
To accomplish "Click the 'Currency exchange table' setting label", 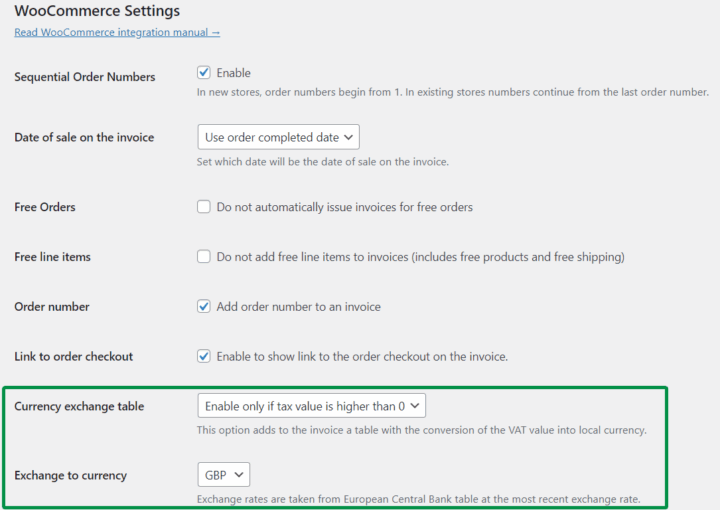I will (79, 406).
